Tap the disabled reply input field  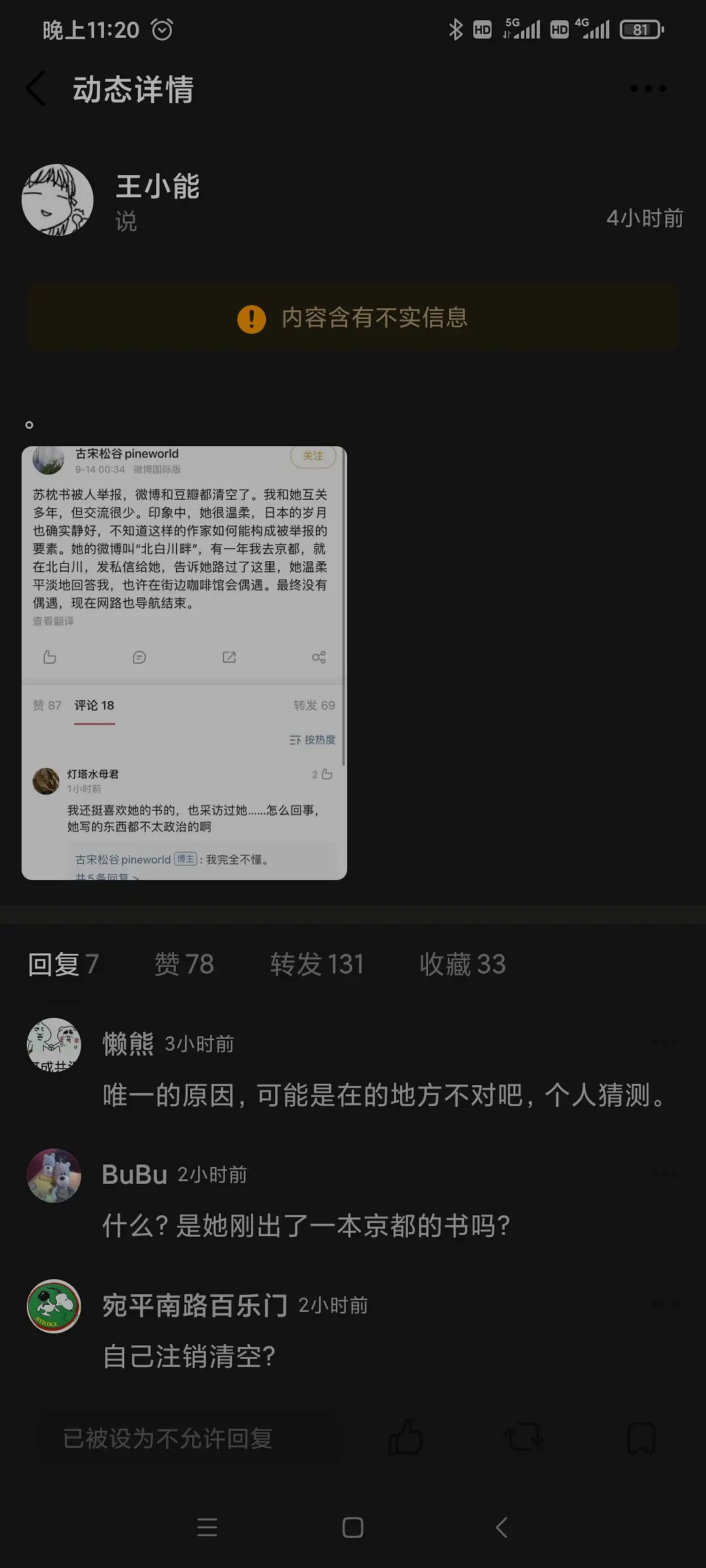pyautogui.click(x=190, y=1438)
